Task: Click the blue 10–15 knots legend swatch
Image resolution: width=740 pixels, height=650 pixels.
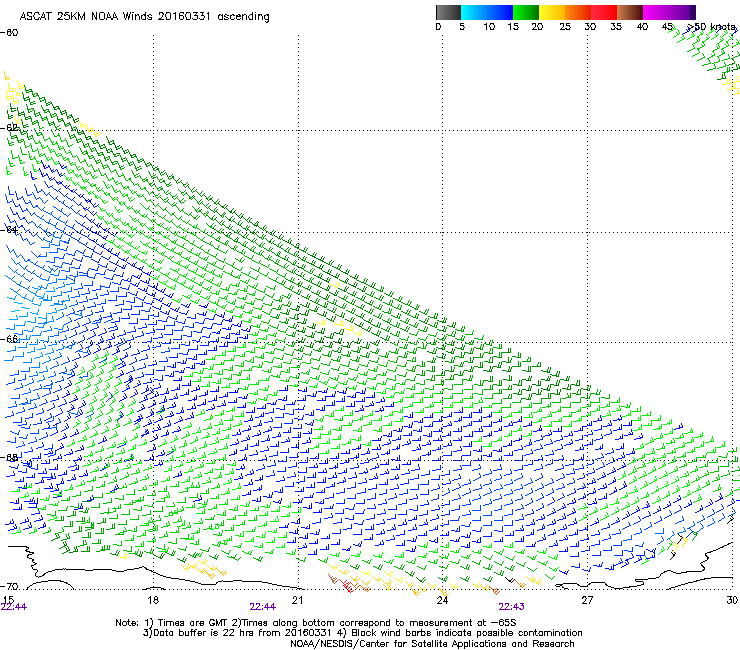Action: coord(500,12)
